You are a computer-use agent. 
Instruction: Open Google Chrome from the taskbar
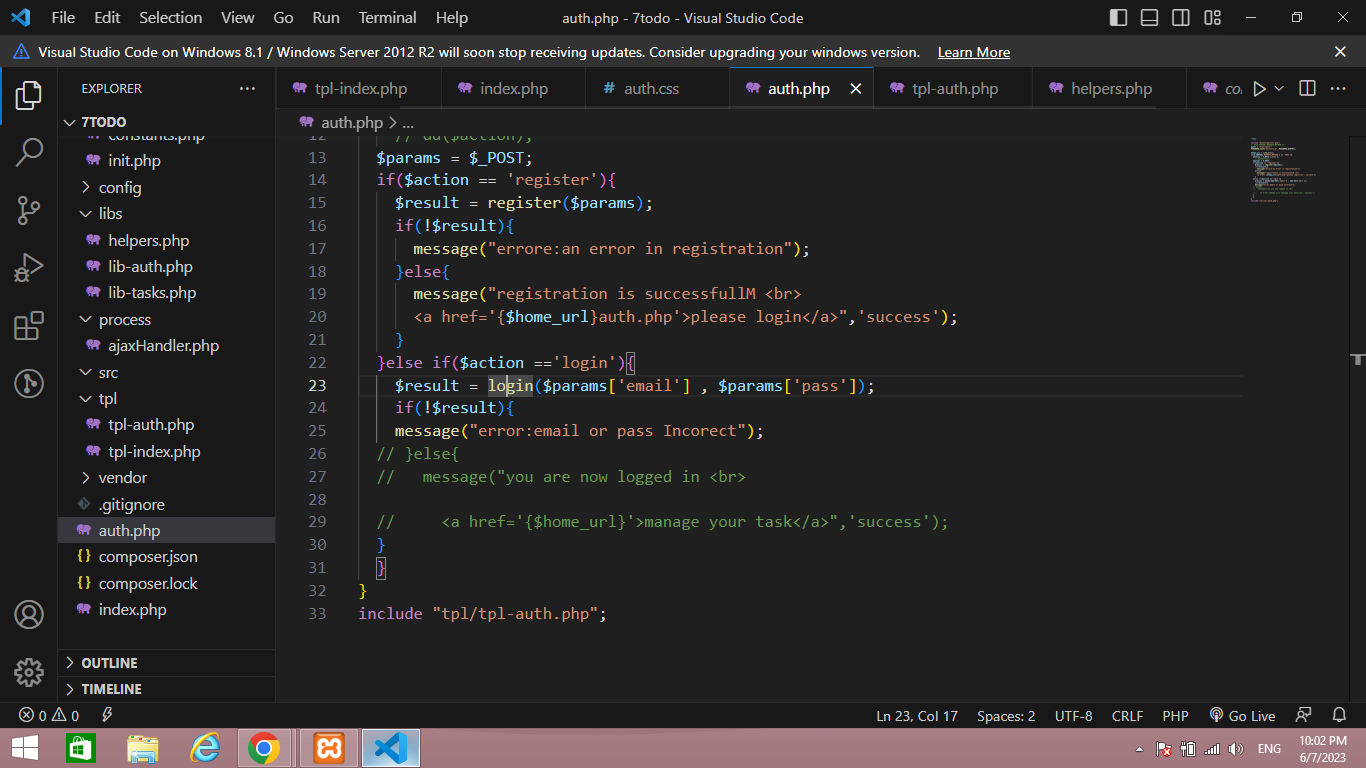click(x=264, y=748)
